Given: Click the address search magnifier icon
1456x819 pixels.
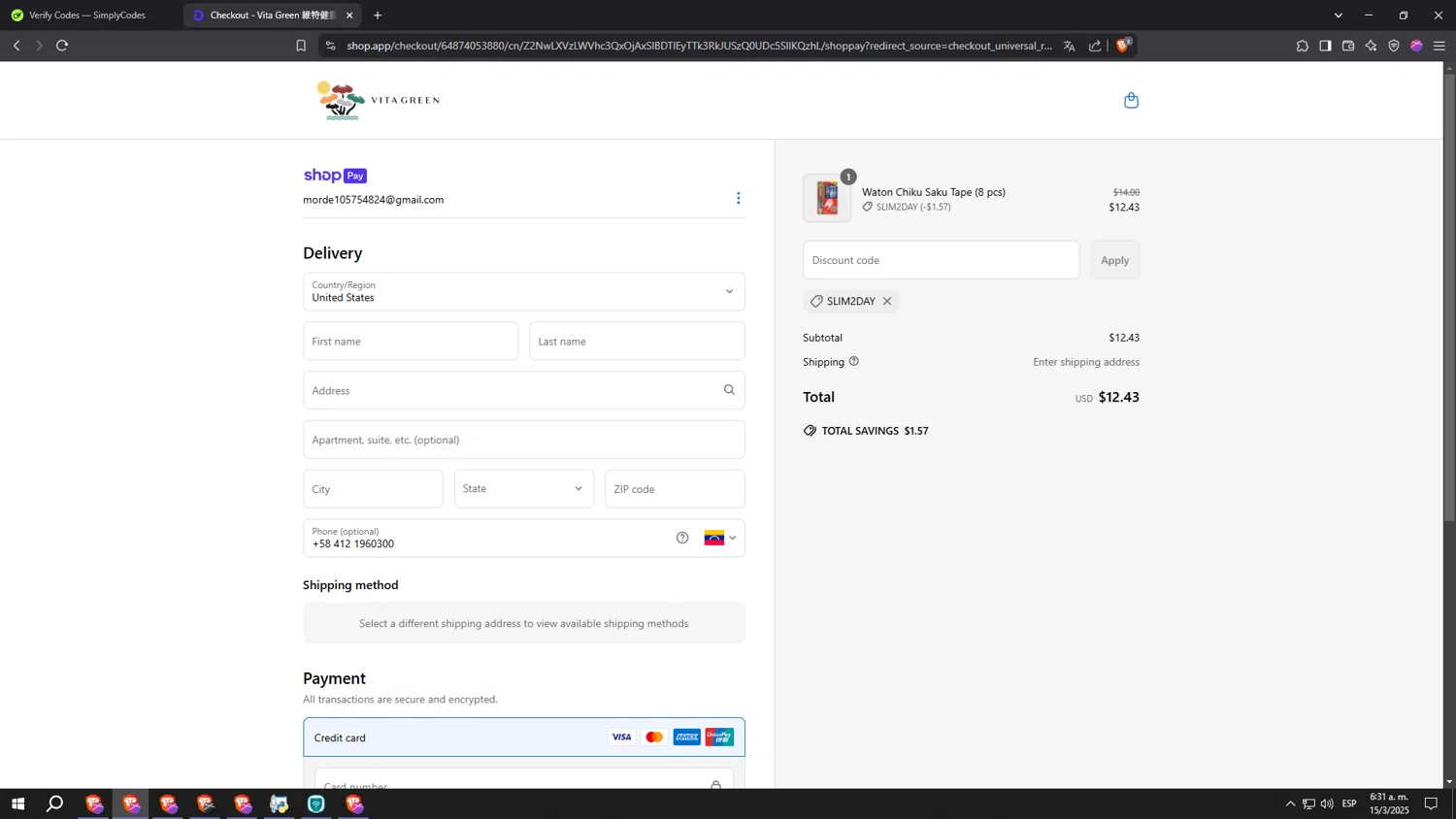Looking at the screenshot, I should point(729,390).
